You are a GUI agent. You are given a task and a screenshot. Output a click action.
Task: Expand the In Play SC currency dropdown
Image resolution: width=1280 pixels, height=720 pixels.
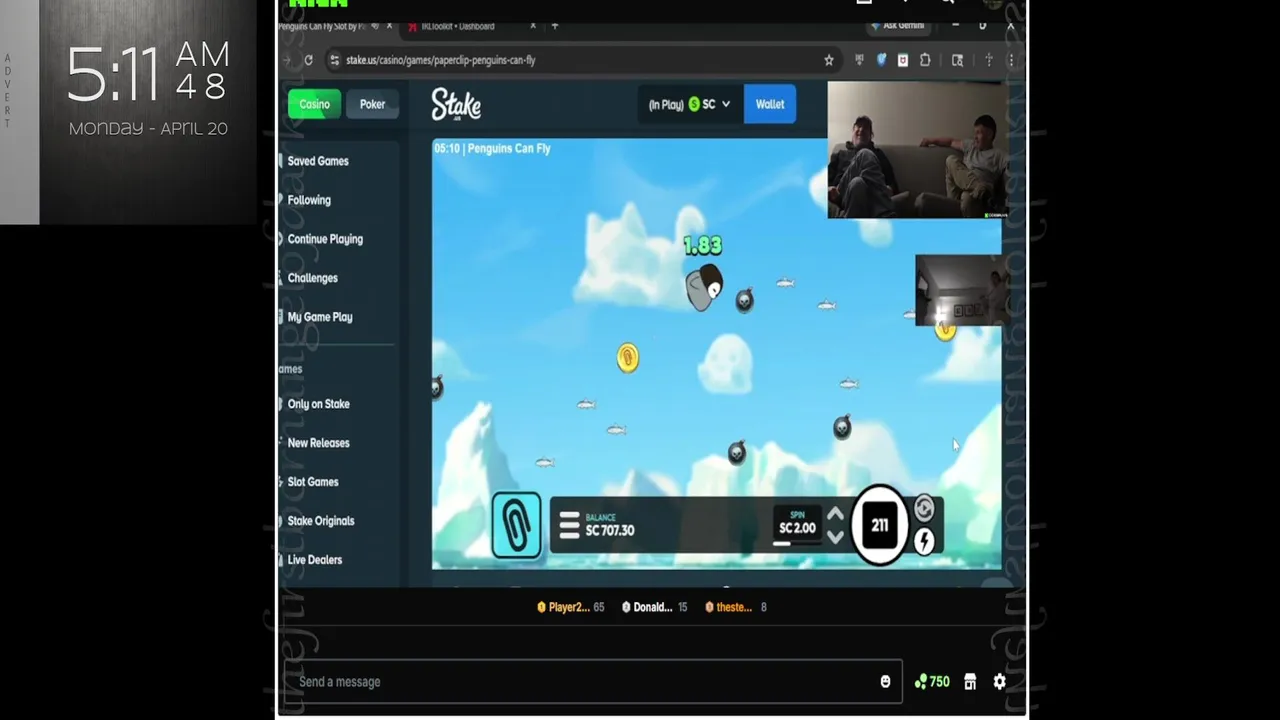pos(689,104)
